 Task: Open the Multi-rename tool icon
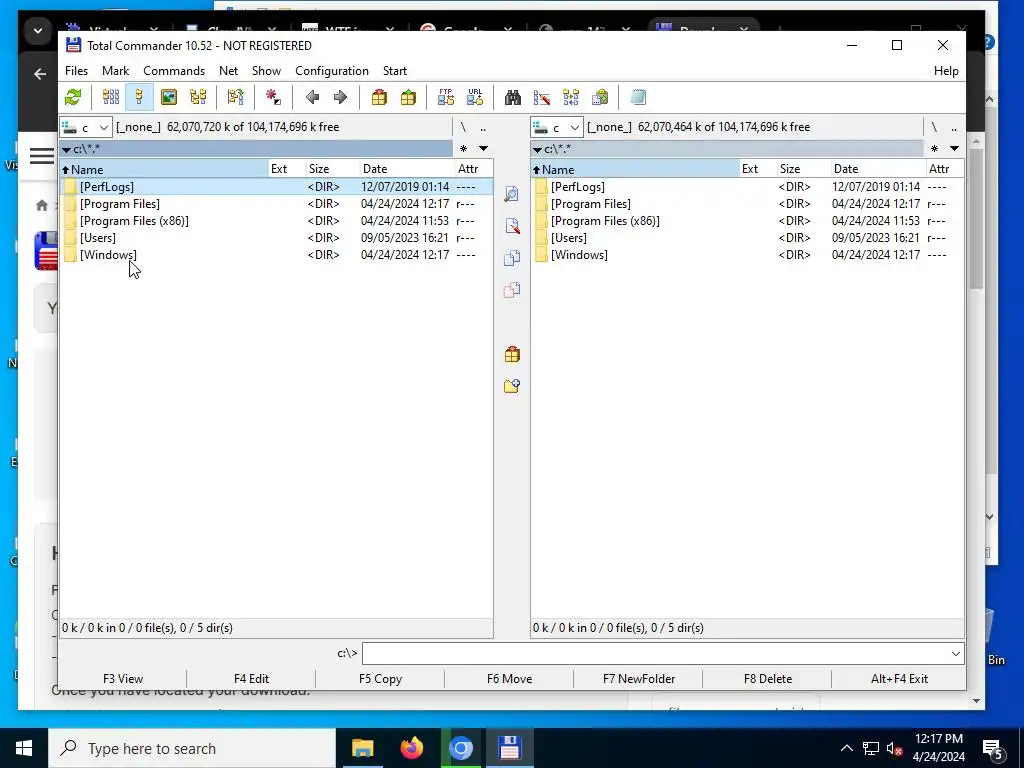click(x=542, y=97)
